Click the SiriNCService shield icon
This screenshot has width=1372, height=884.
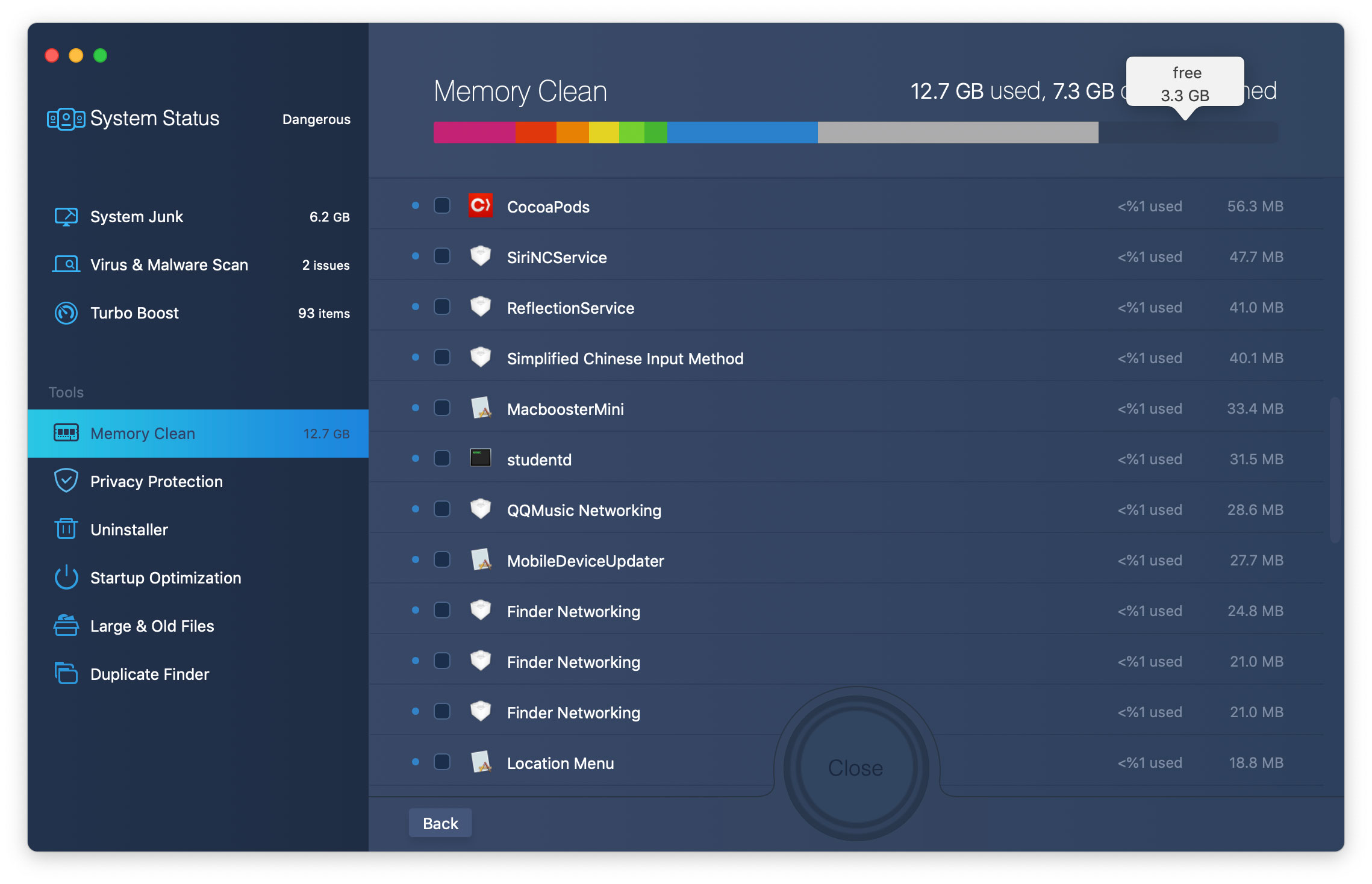click(481, 256)
